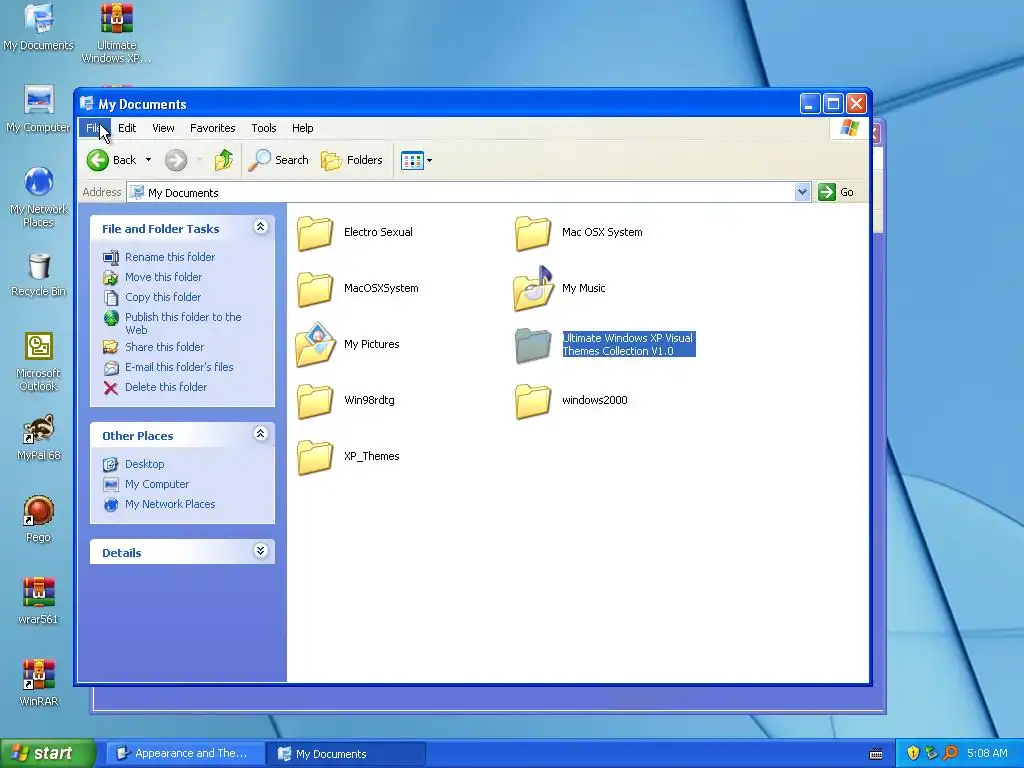Click the Start button

click(x=47, y=754)
